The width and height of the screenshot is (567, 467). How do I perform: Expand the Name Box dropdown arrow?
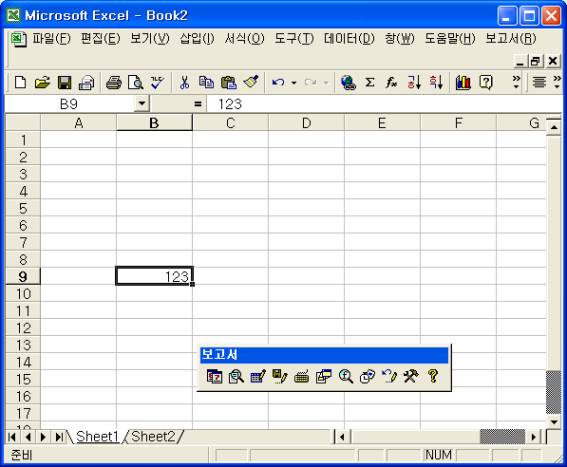click(142, 104)
